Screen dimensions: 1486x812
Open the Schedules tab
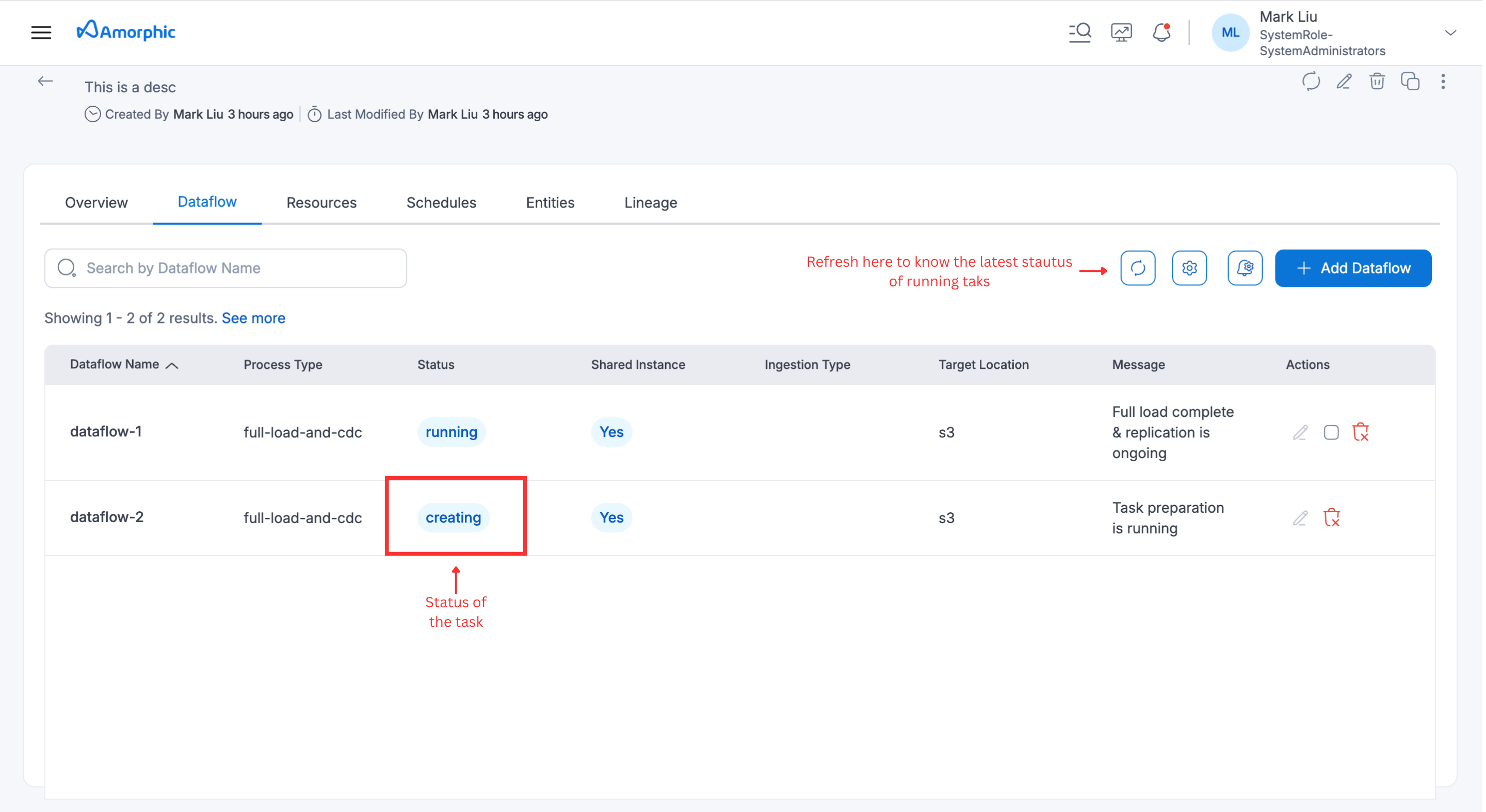(441, 202)
